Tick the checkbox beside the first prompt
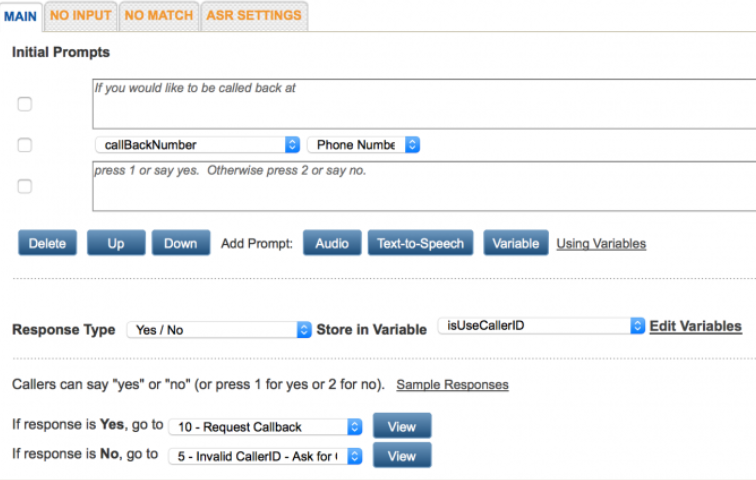Image resolution: width=756 pixels, height=480 pixels. tap(25, 104)
